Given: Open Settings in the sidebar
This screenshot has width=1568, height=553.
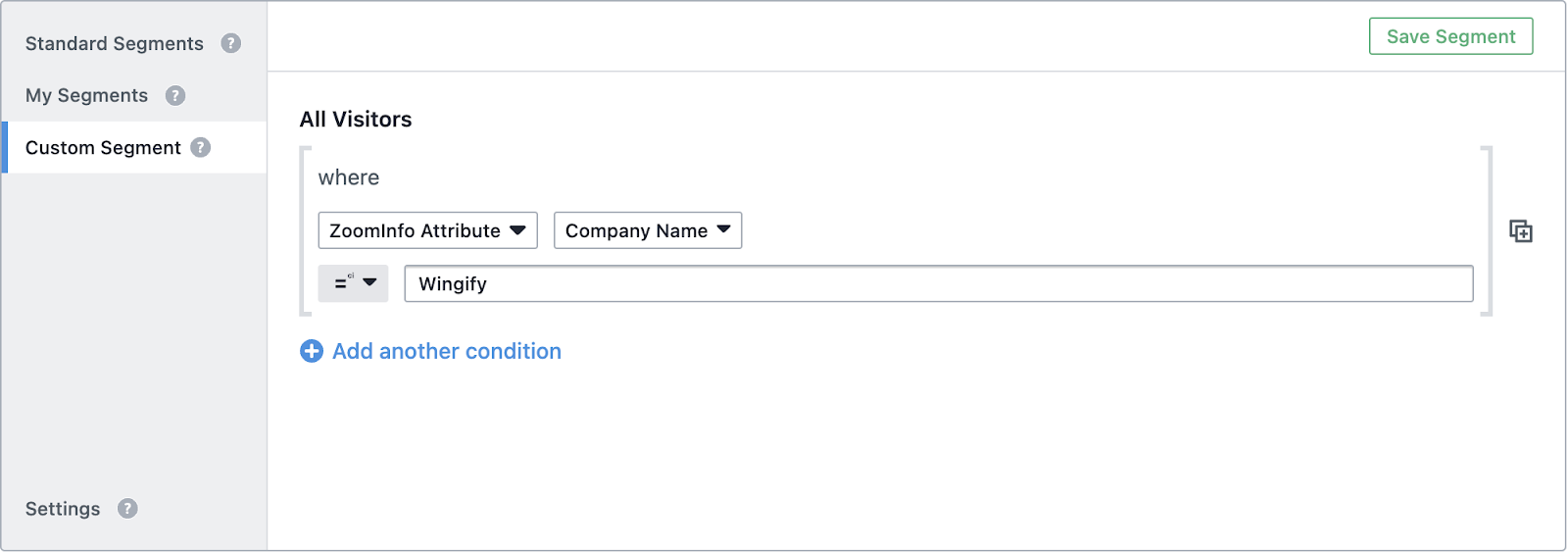Looking at the screenshot, I should (x=63, y=508).
